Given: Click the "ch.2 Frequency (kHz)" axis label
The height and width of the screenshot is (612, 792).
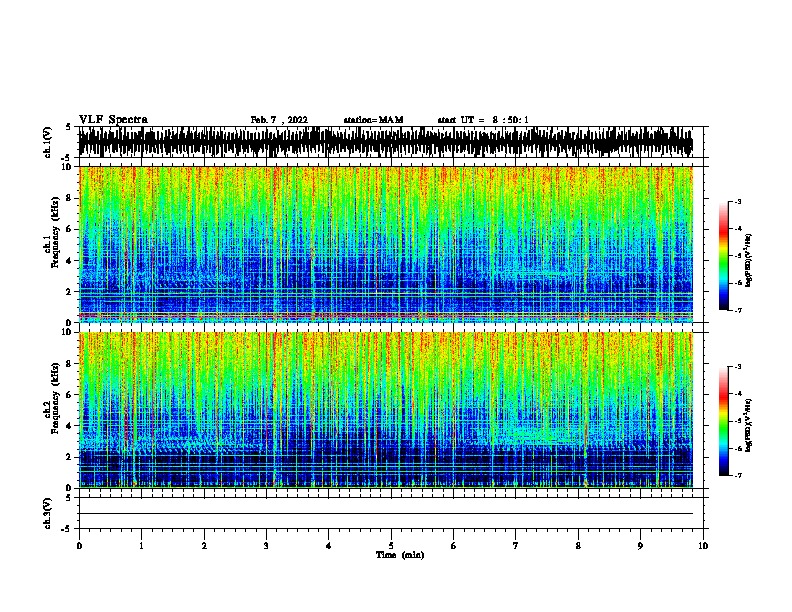Looking at the screenshot, I should point(52,400).
